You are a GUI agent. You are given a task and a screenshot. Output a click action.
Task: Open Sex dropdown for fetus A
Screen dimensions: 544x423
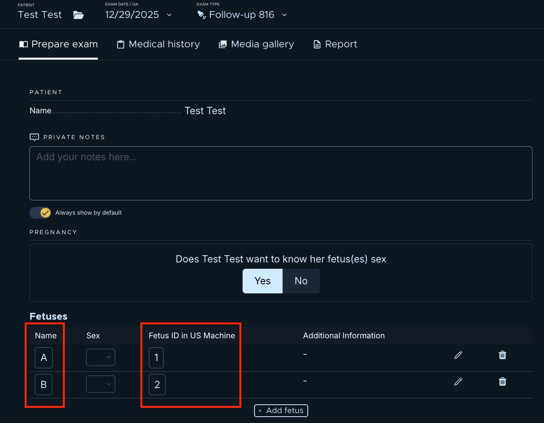coord(100,357)
